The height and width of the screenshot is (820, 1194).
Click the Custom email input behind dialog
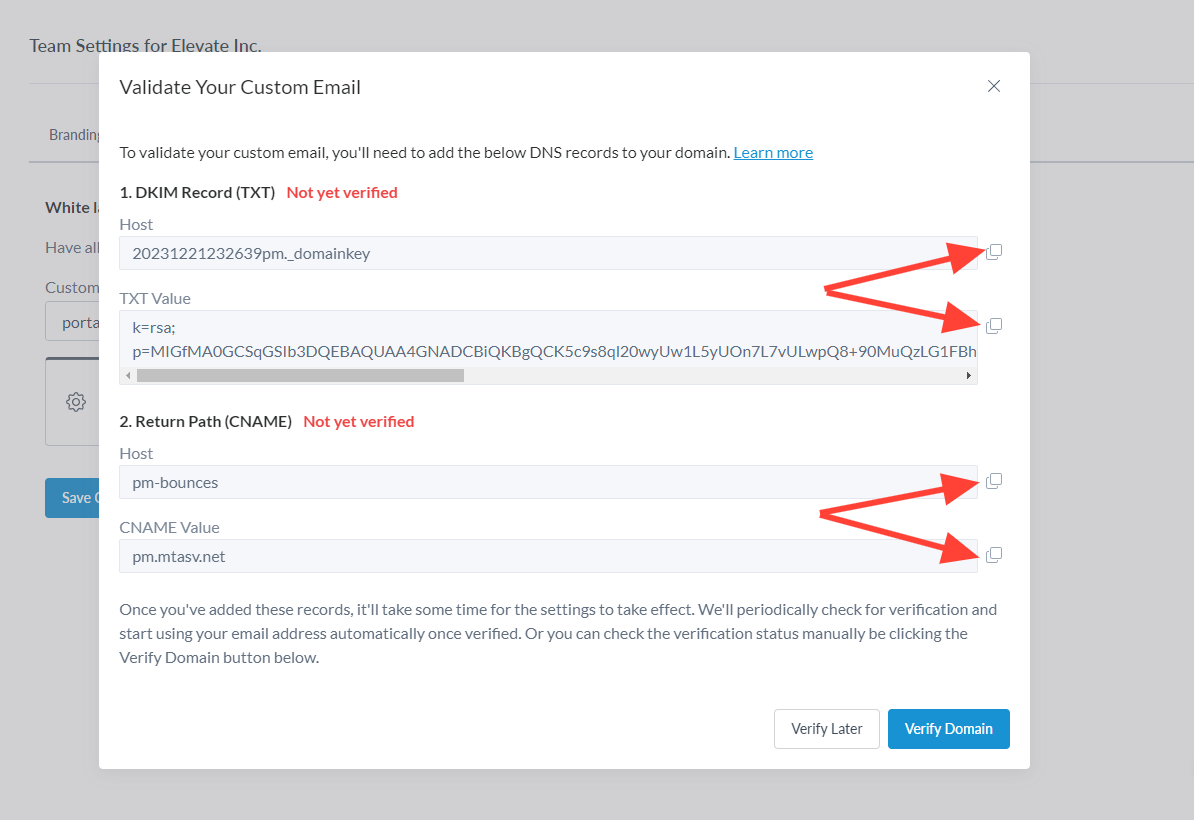(x=72, y=323)
